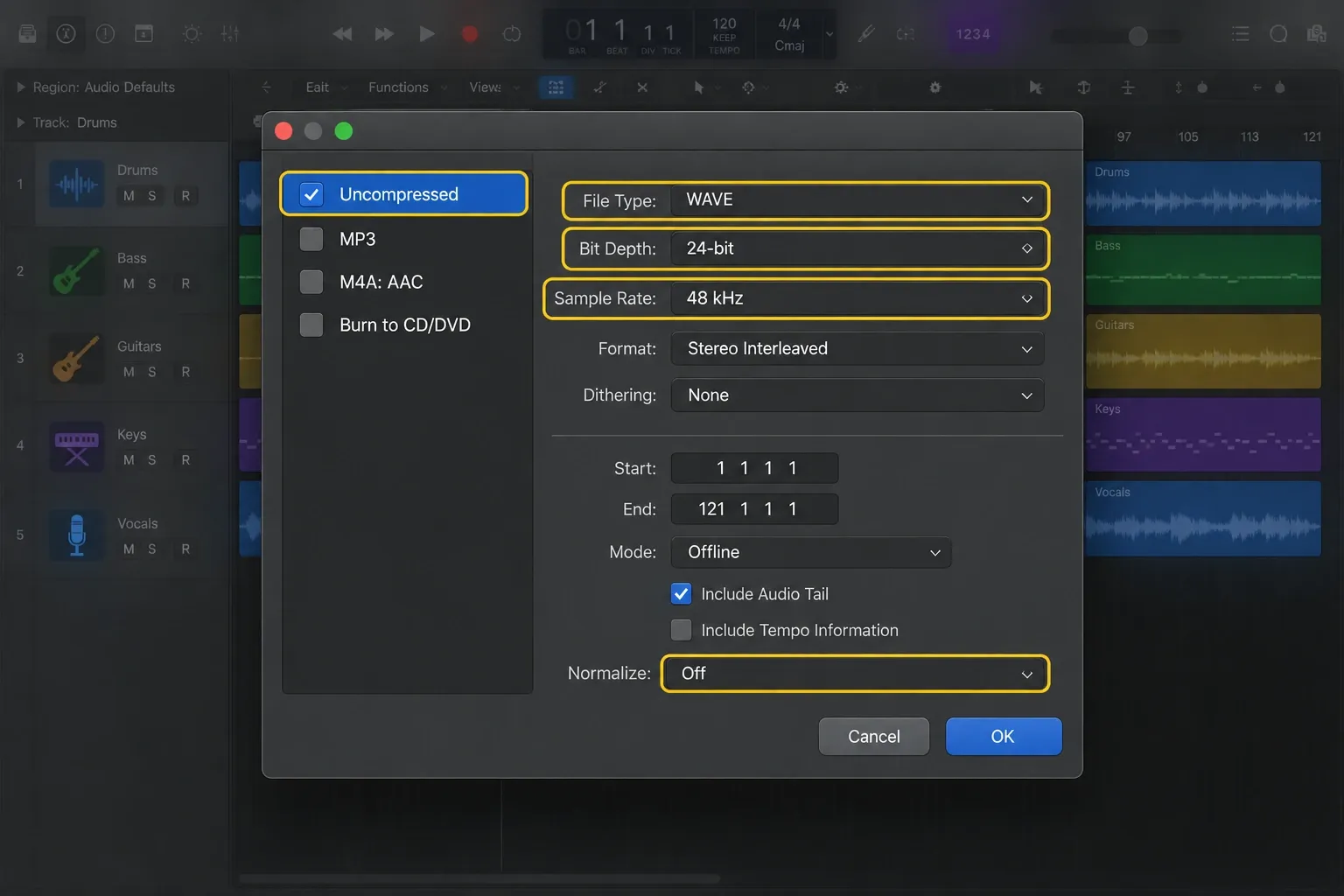Uncheck Include Audio Tail

click(681, 594)
